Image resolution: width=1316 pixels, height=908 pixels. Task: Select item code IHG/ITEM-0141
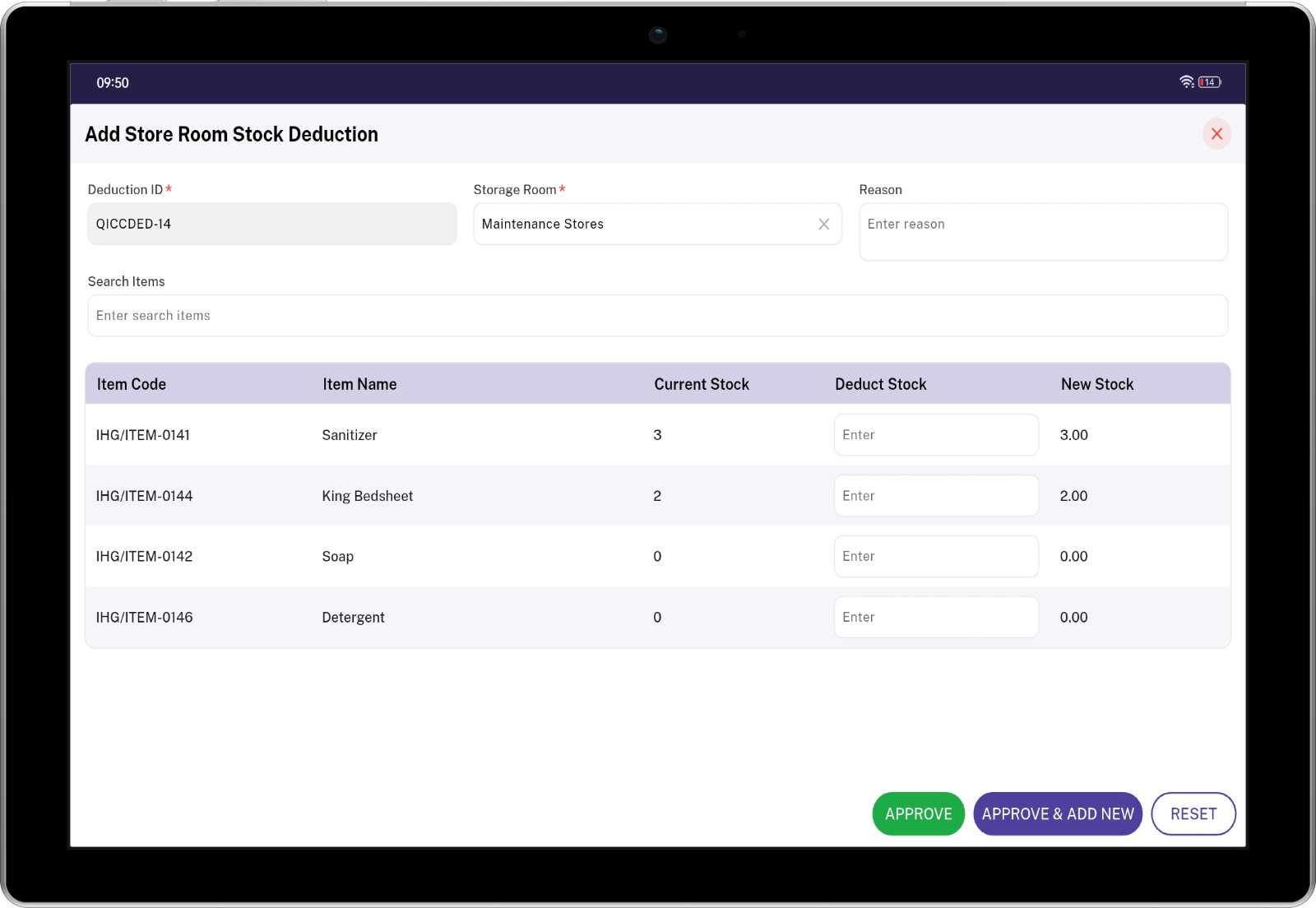pos(143,435)
